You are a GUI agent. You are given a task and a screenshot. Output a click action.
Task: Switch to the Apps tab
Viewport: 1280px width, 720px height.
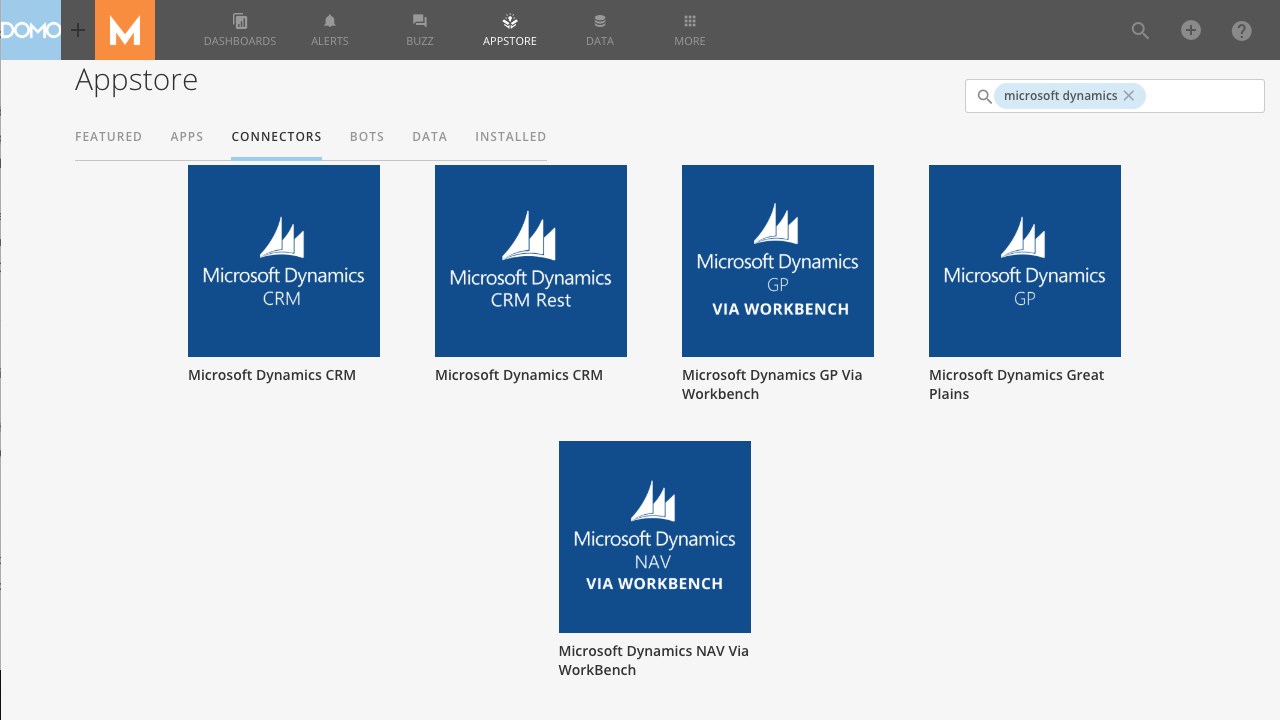[x=187, y=137]
